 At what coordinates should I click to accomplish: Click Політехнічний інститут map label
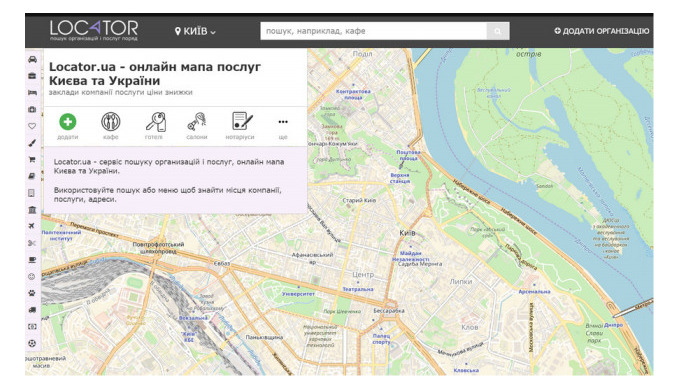61,236
